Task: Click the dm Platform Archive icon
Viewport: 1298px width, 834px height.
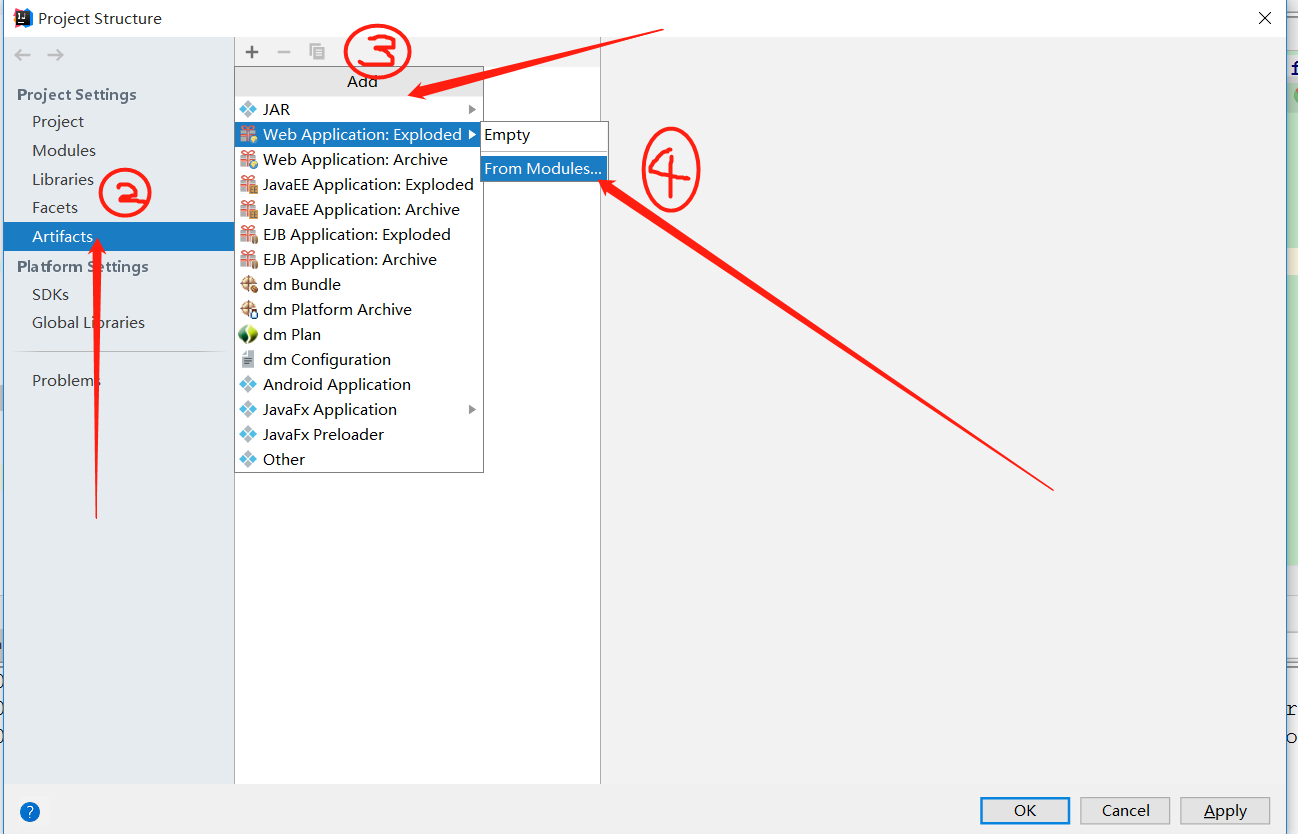Action: pyautogui.click(x=248, y=309)
